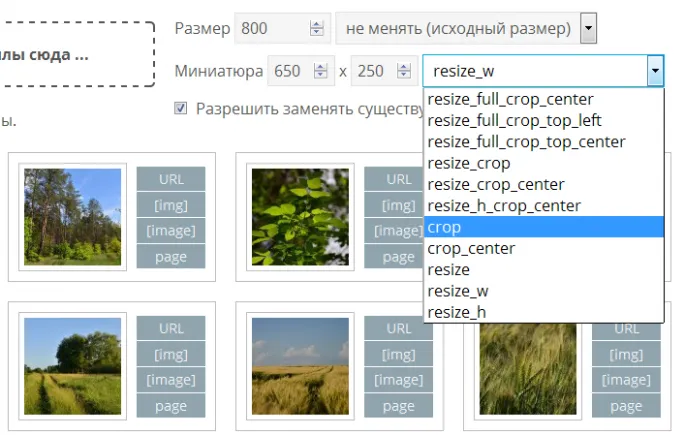Open the size mode dropdown arrow

coord(589,29)
